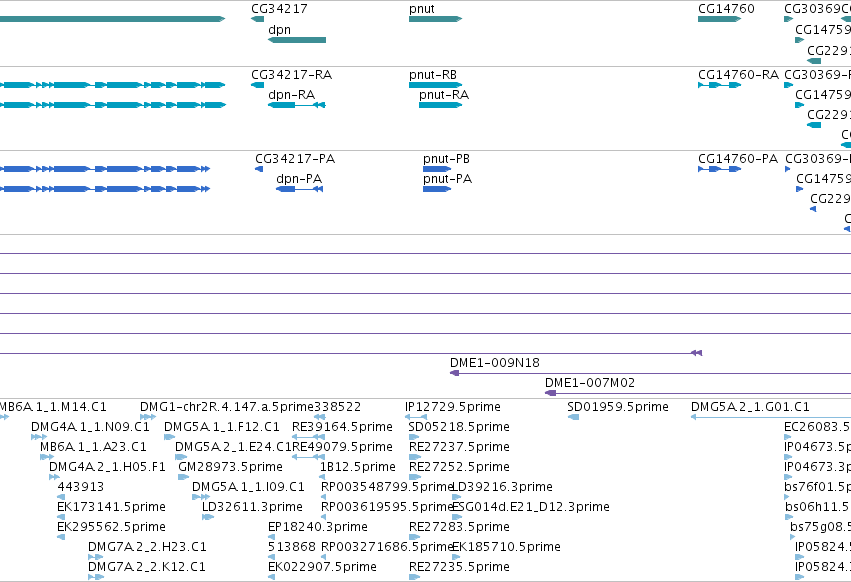Click the DMG5A.2_1.E24.C1 EST label

pyautogui.click(x=233, y=446)
